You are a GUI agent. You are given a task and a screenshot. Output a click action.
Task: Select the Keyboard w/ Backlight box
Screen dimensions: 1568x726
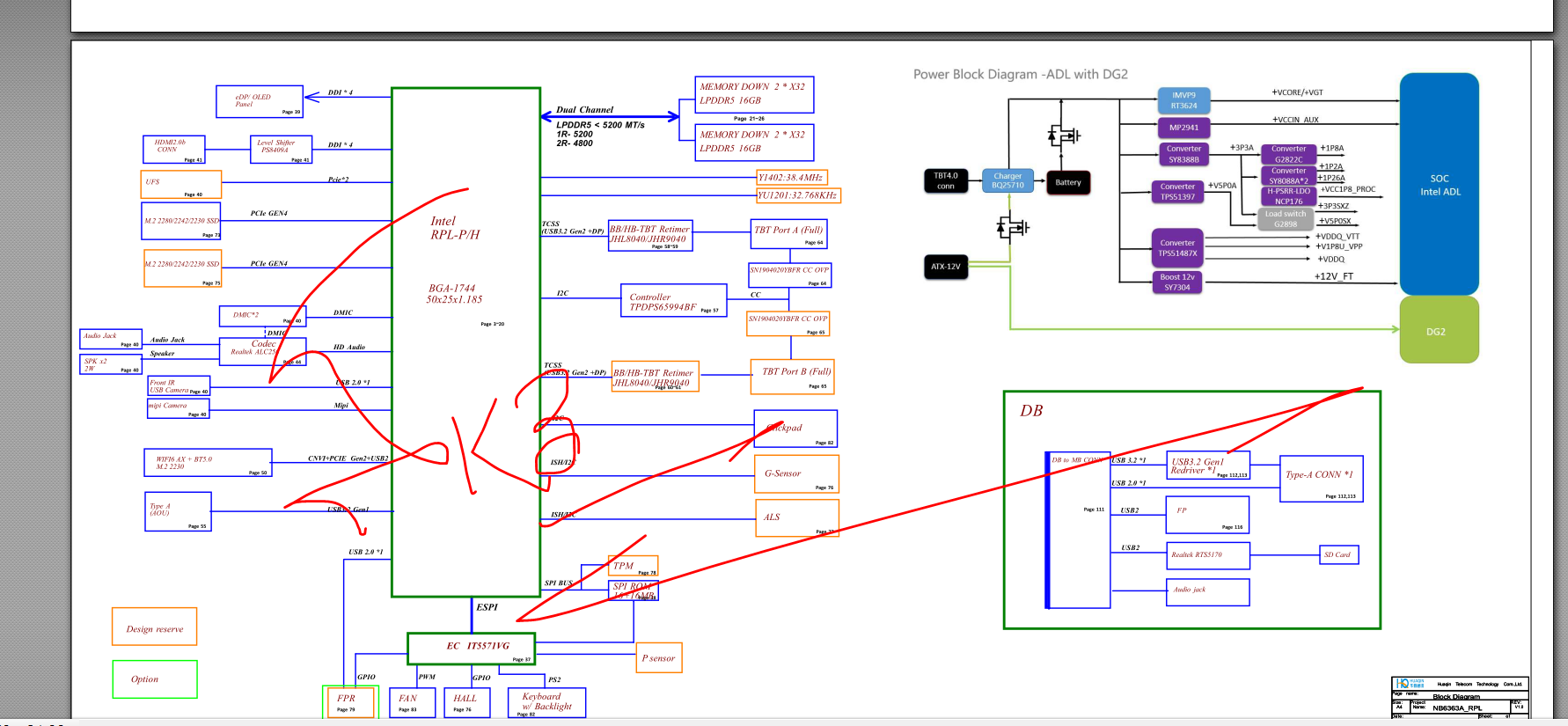547,702
